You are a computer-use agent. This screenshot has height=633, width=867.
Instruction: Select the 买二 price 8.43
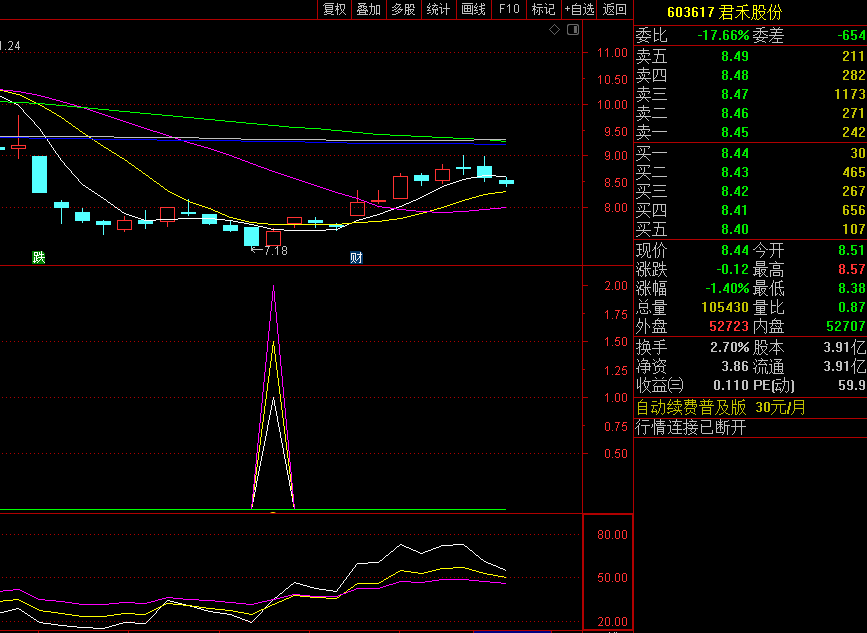735,172
